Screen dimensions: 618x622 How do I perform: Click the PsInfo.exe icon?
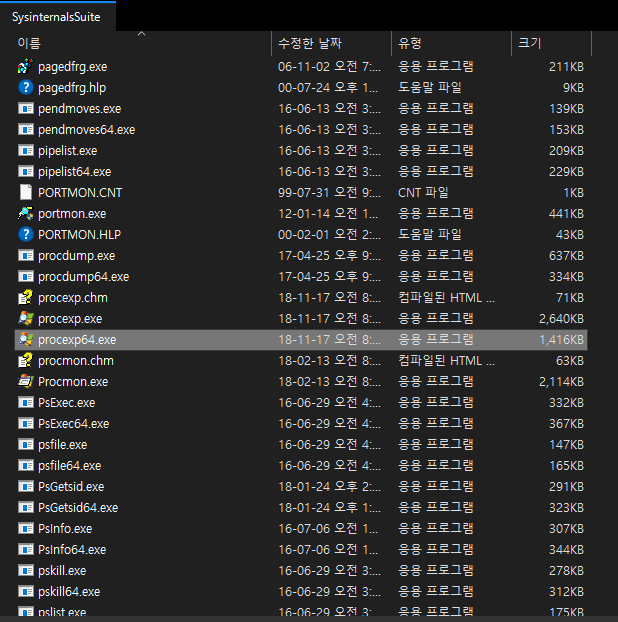point(26,529)
